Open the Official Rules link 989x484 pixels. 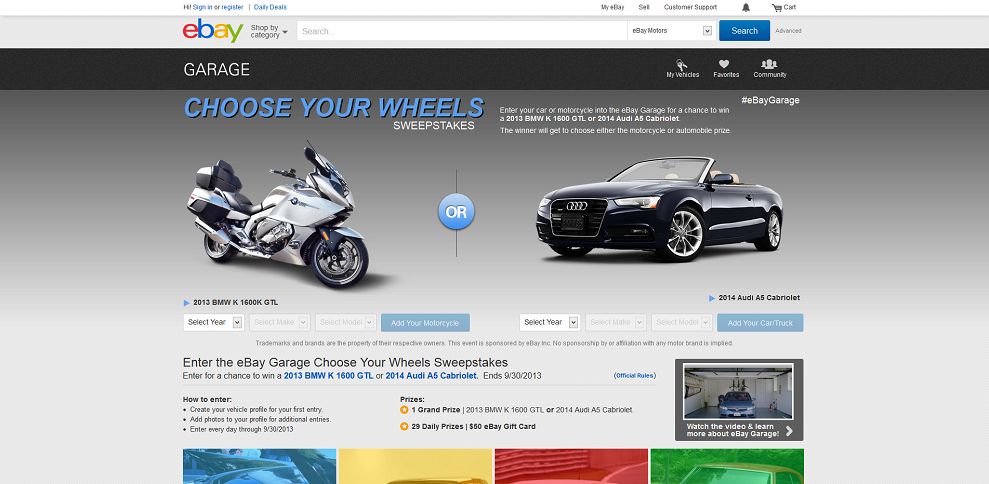point(635,375)
